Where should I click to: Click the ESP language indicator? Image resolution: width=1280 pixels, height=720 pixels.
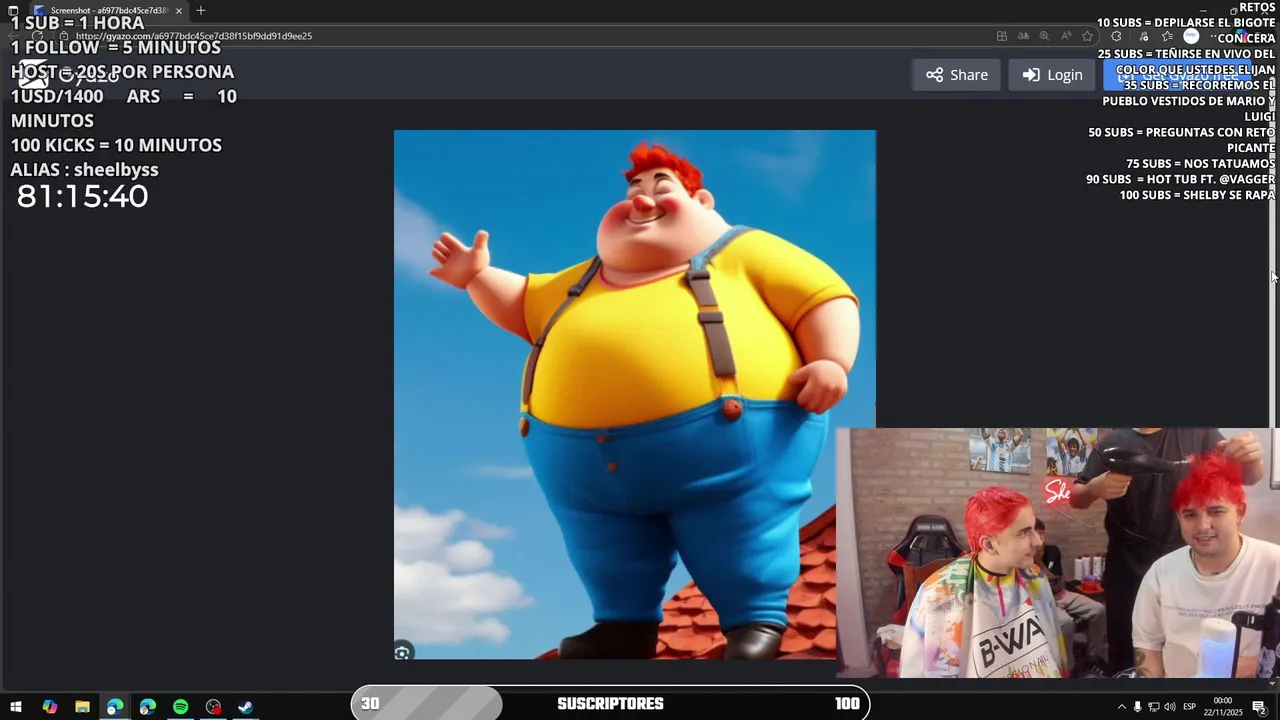[1190, 707]
